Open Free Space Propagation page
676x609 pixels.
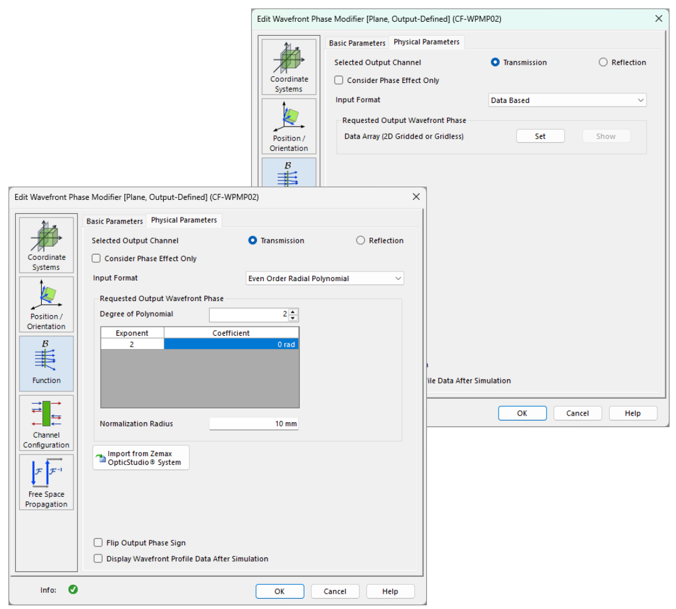coord(46,482)
